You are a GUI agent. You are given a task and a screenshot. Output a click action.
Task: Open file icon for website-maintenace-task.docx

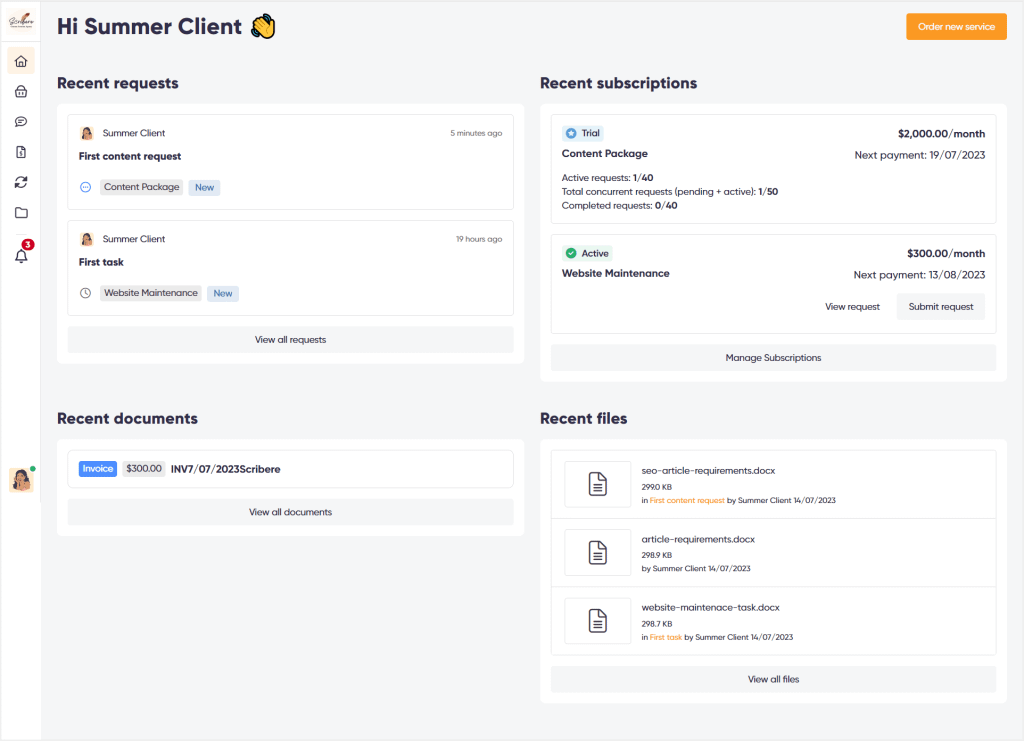(598, 621)
